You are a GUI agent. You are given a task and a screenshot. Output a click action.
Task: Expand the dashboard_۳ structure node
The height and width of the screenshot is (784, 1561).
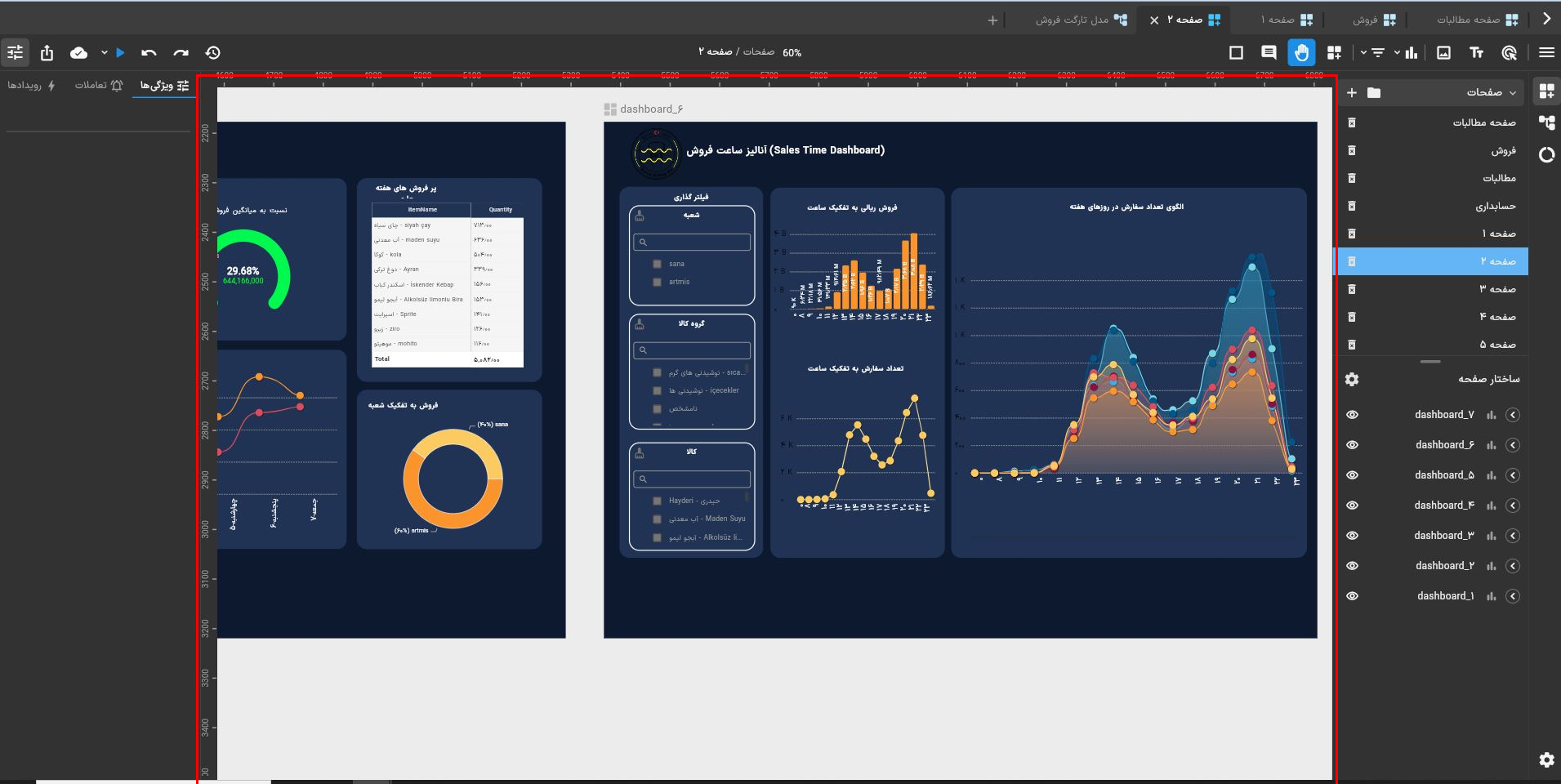pos(1513,536)
